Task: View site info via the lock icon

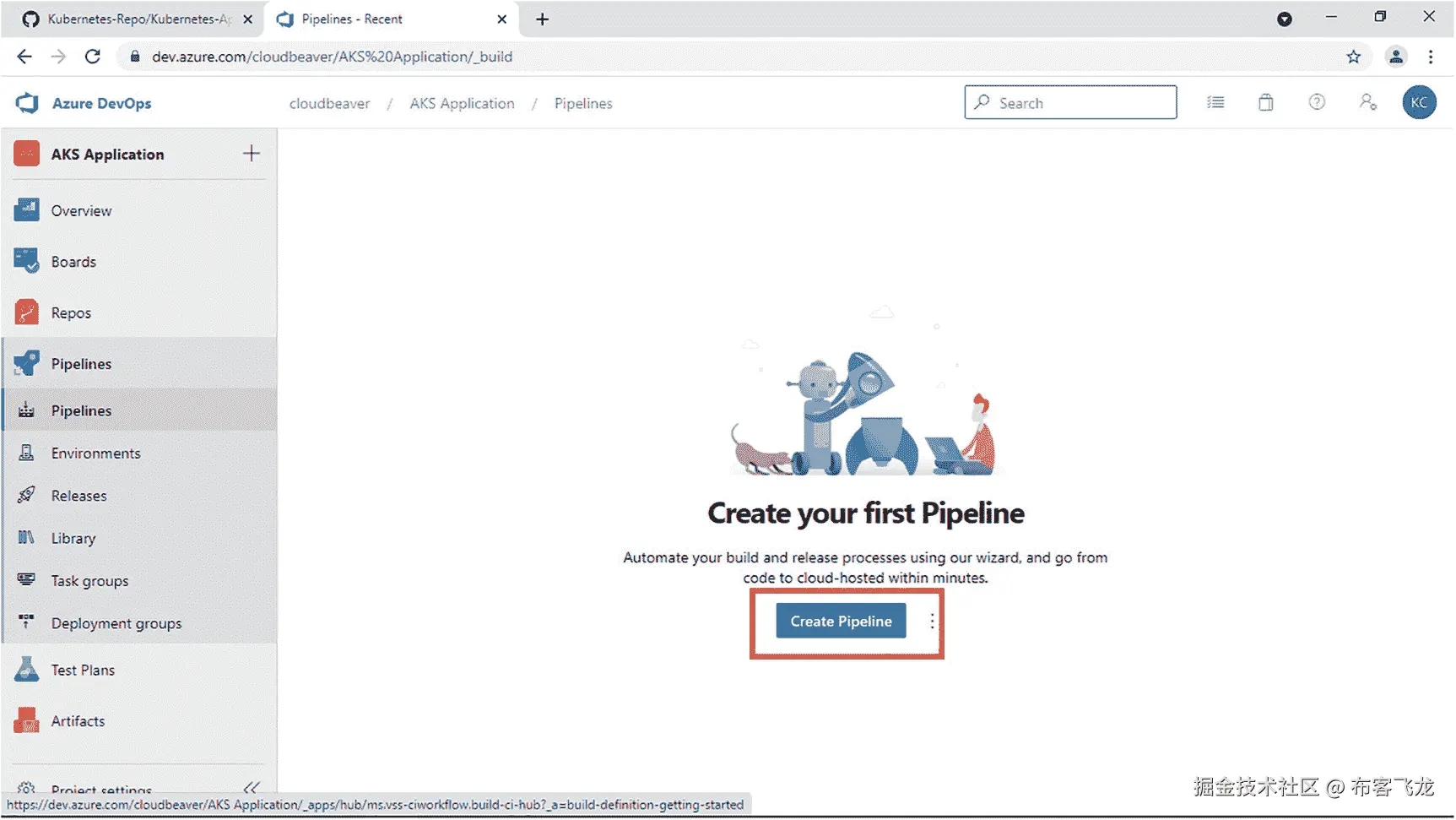Action: pyautogui.click(x=133, y=57)
